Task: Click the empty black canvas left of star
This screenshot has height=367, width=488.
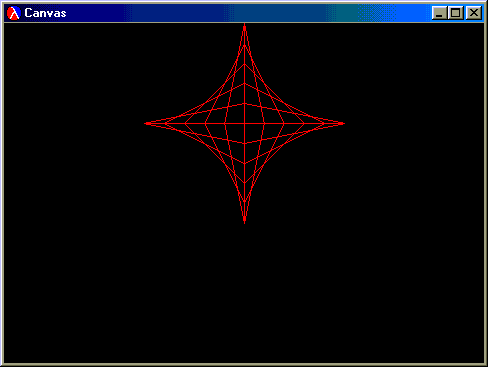Action: (x=73, y=124)
